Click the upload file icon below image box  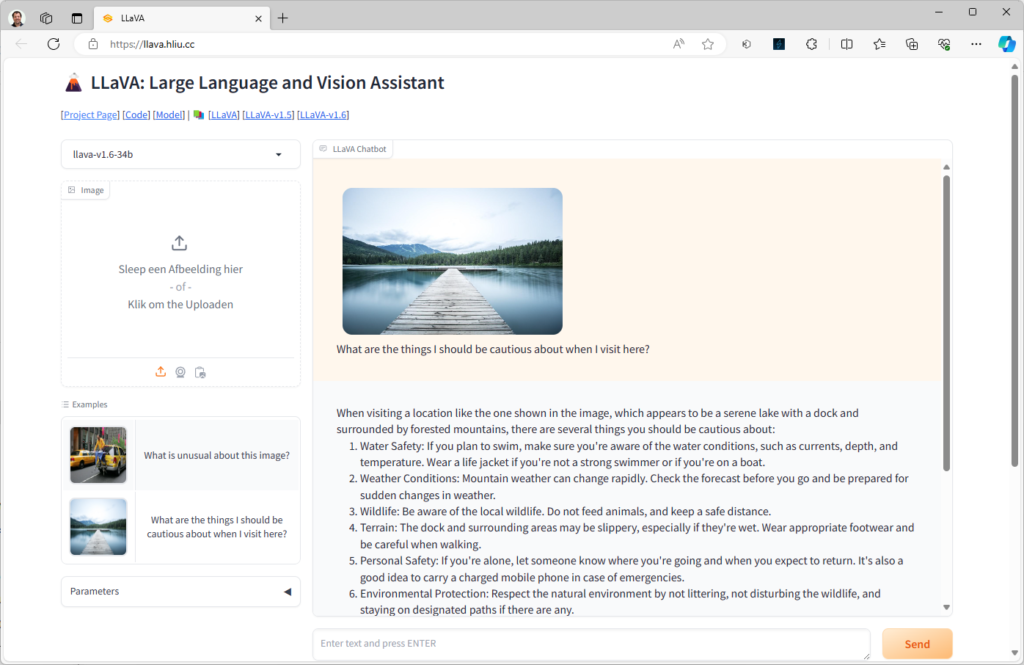(x=160, y=372)
